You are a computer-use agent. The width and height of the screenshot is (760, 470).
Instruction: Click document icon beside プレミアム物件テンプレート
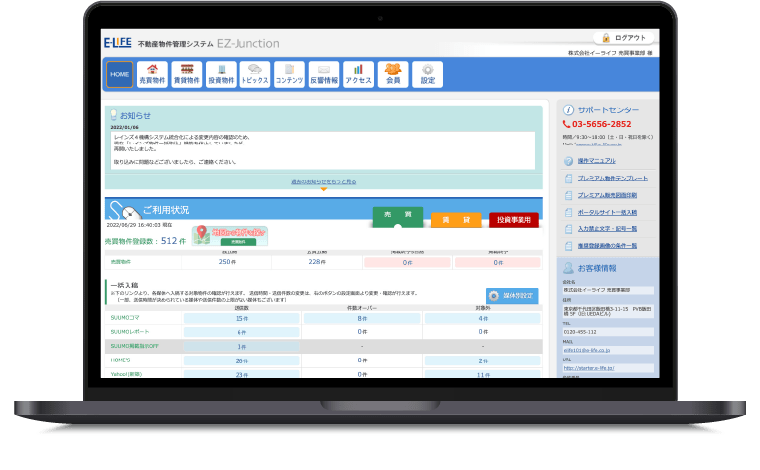tap(569, 179)
